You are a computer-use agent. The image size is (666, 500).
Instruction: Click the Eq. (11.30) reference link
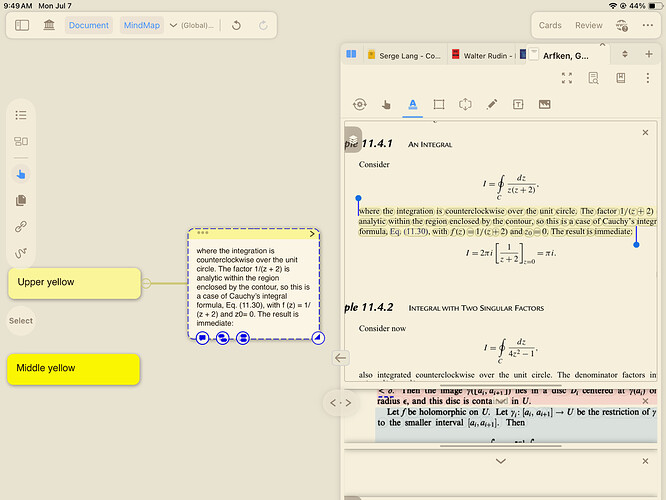[408, 232]
